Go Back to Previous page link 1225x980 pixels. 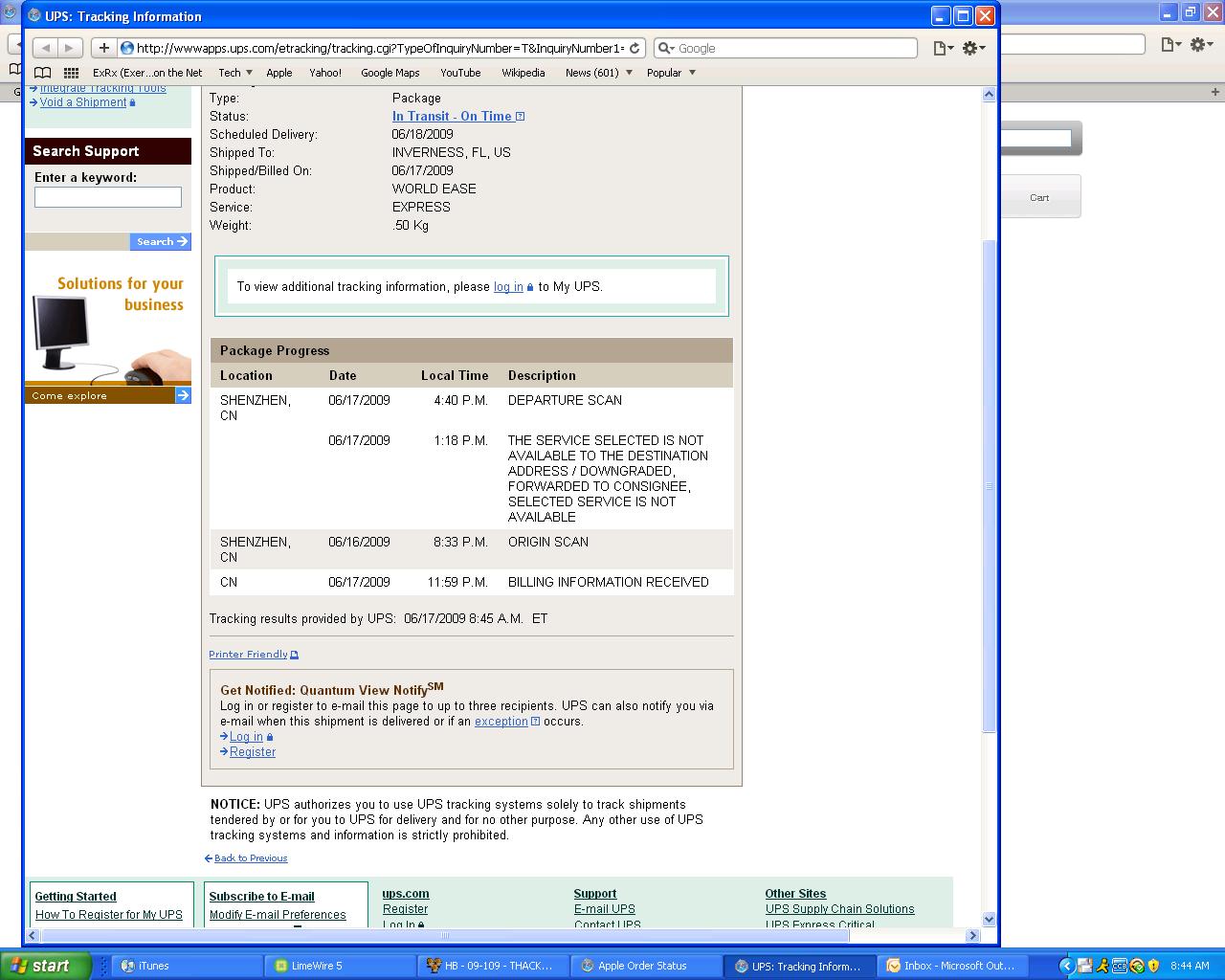click(251, 858)
